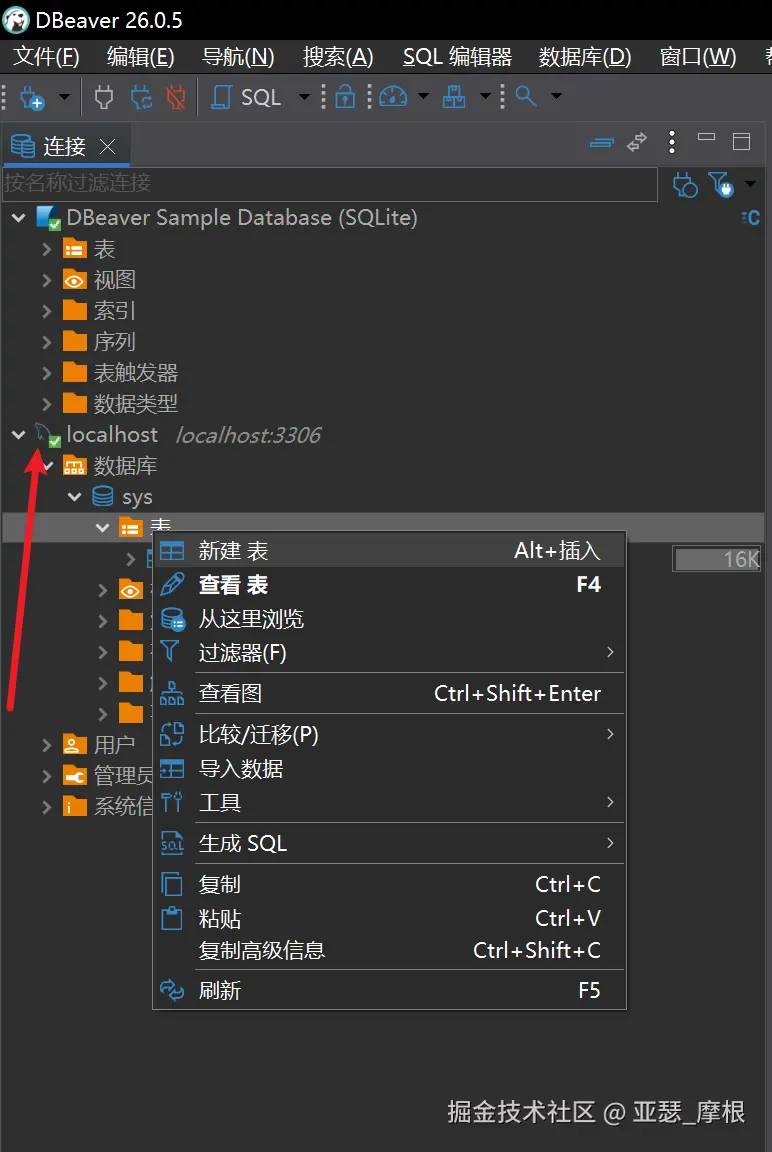Viewport: 772px width, 1152px height.
Task: Click the Reconnect (invalidate) plug icon
Action: click(x=141, y=97)
